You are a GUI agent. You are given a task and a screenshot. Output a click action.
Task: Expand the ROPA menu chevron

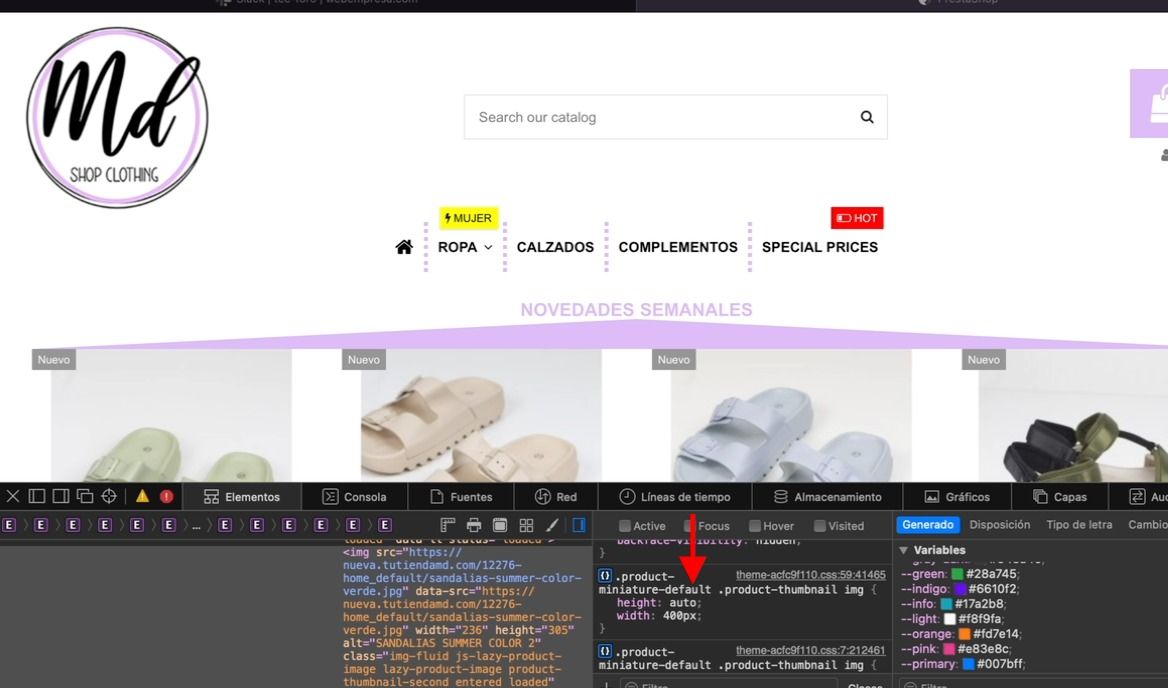click(x=488, y=247)
